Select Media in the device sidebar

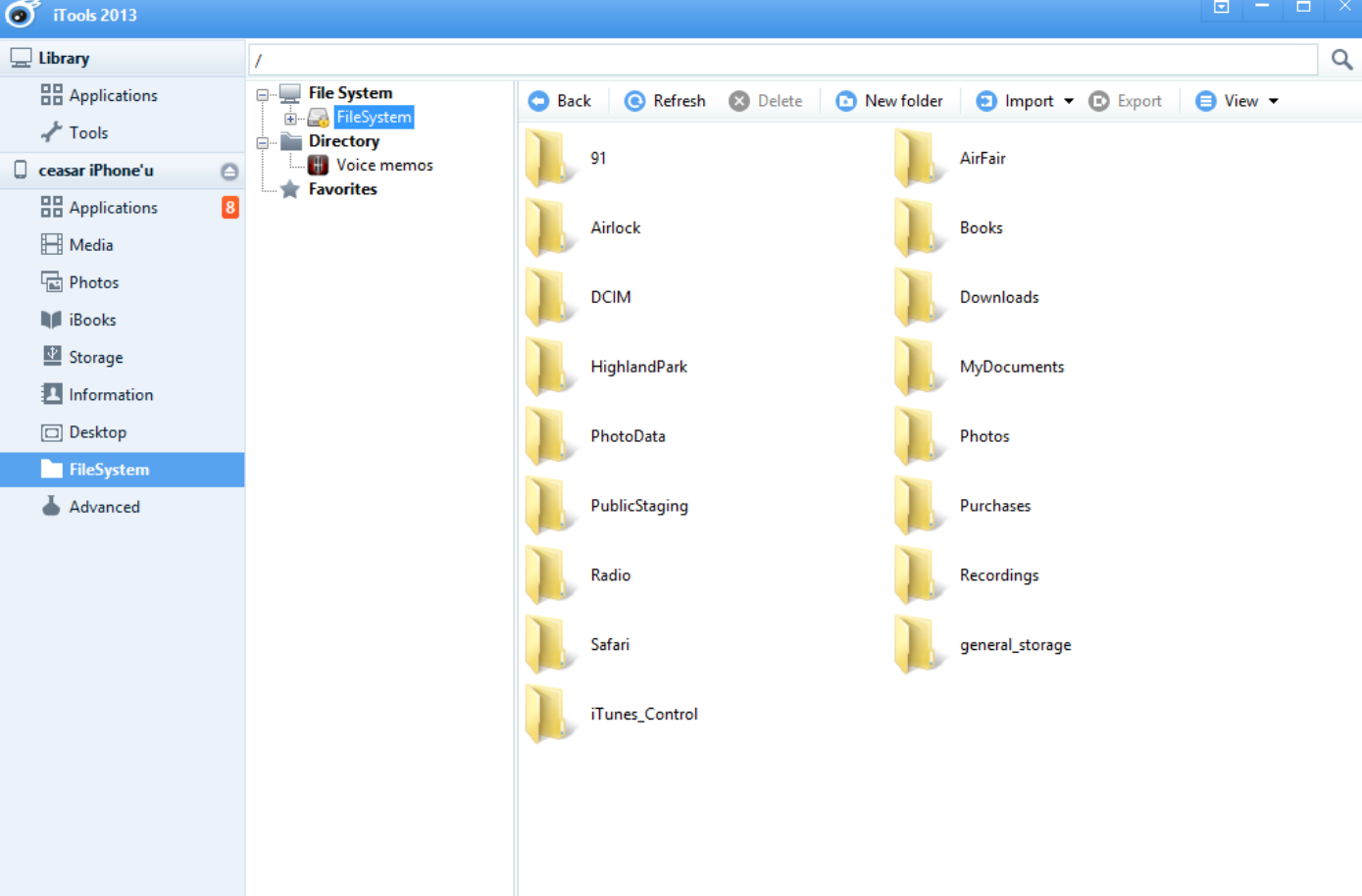point(90,245)
